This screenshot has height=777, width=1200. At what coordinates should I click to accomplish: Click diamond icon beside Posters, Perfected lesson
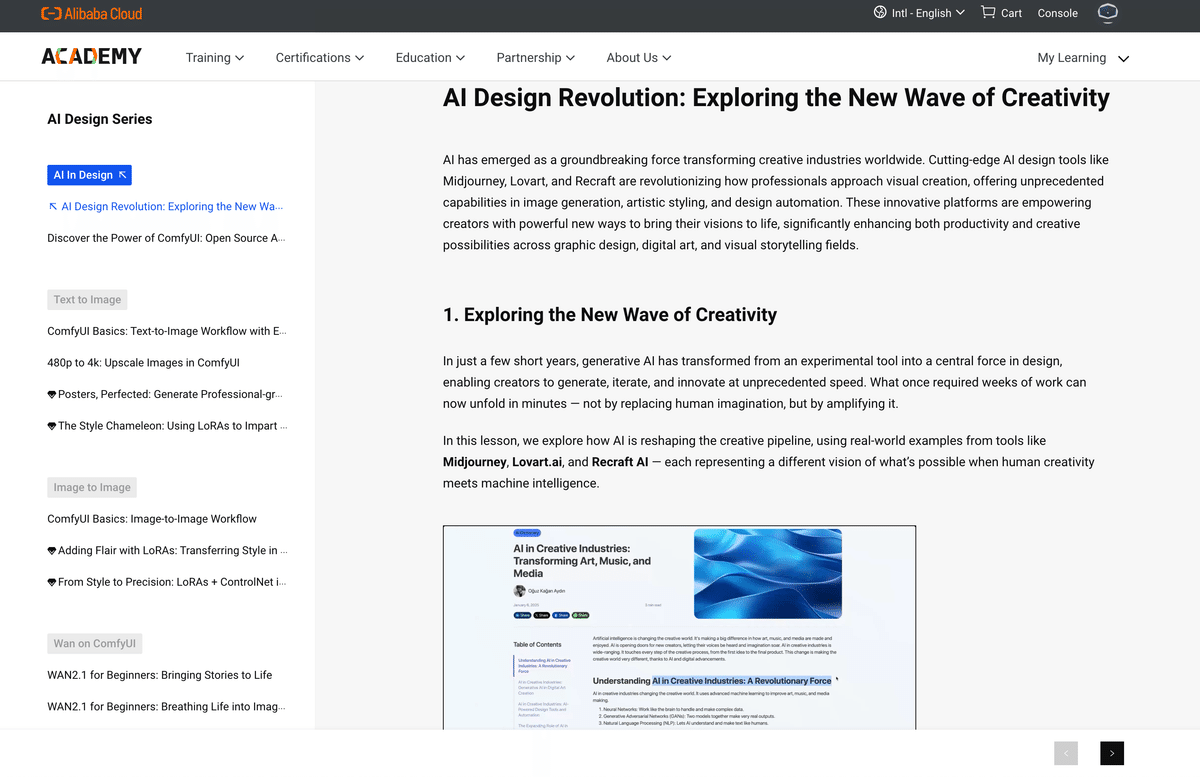pyautogui.click(x=52, y=395)
